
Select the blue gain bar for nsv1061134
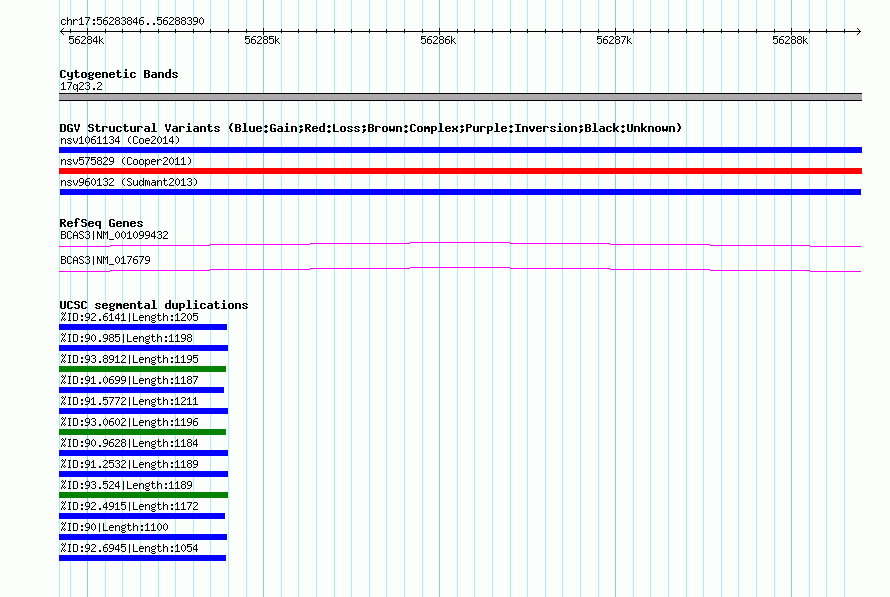[x=460, y=150]
